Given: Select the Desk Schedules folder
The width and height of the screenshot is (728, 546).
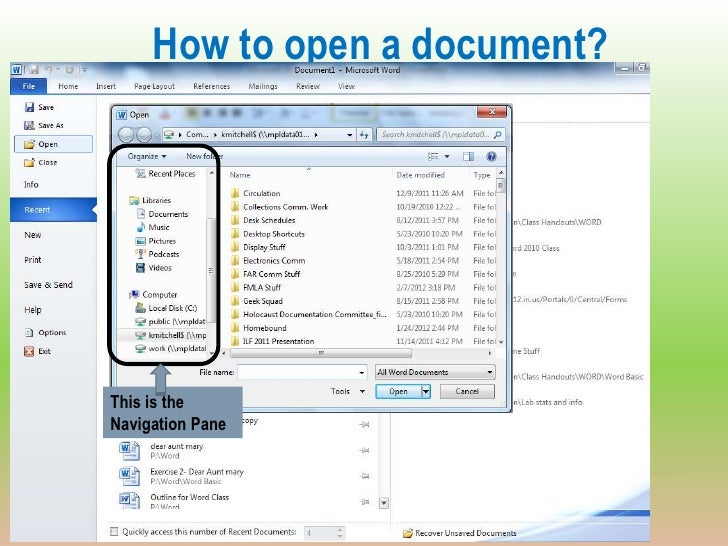Looking at the screenshot, I should point(263,220).
